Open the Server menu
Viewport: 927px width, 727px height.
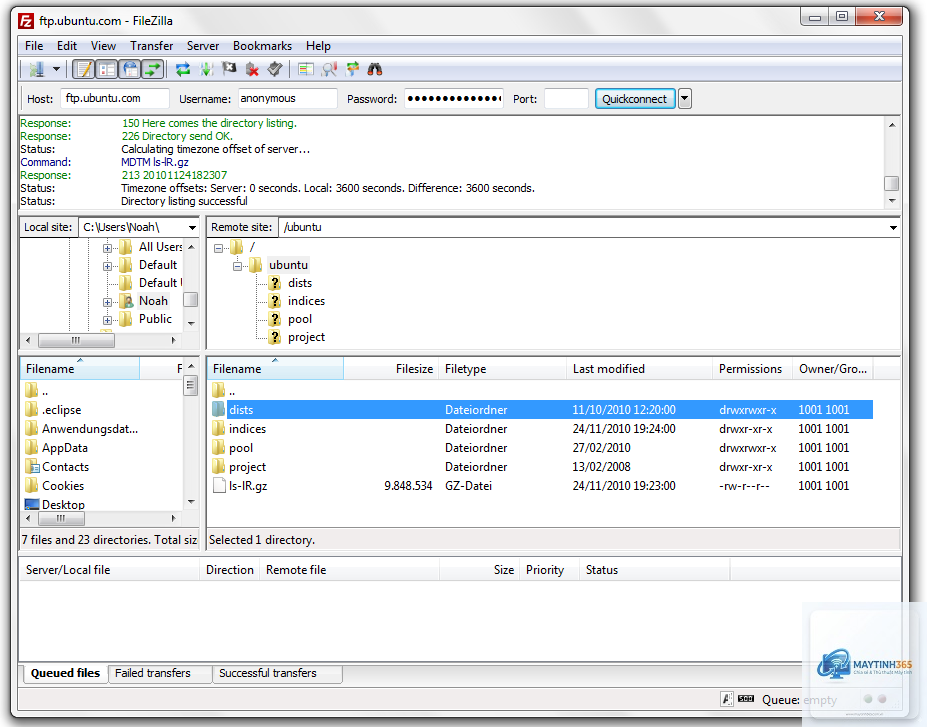203,46
